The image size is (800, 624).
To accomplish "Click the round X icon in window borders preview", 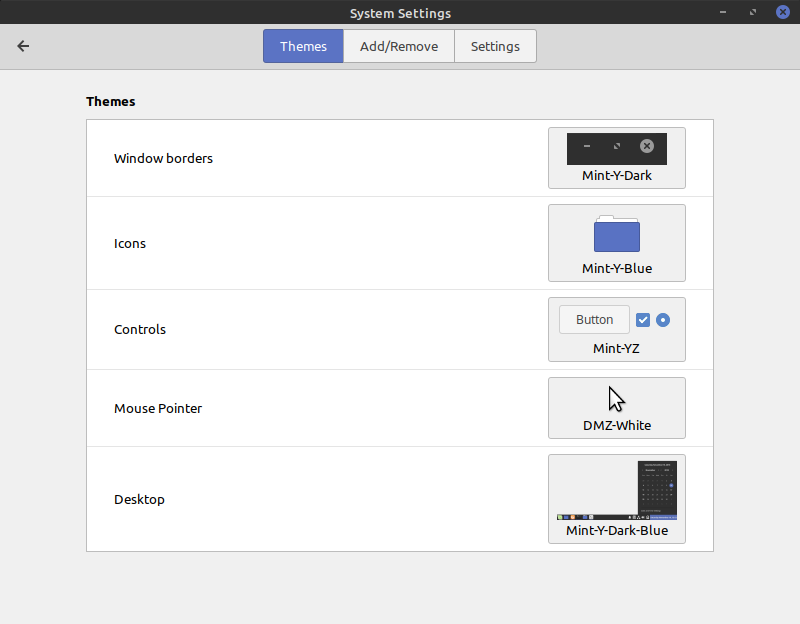I will [647, 147].
